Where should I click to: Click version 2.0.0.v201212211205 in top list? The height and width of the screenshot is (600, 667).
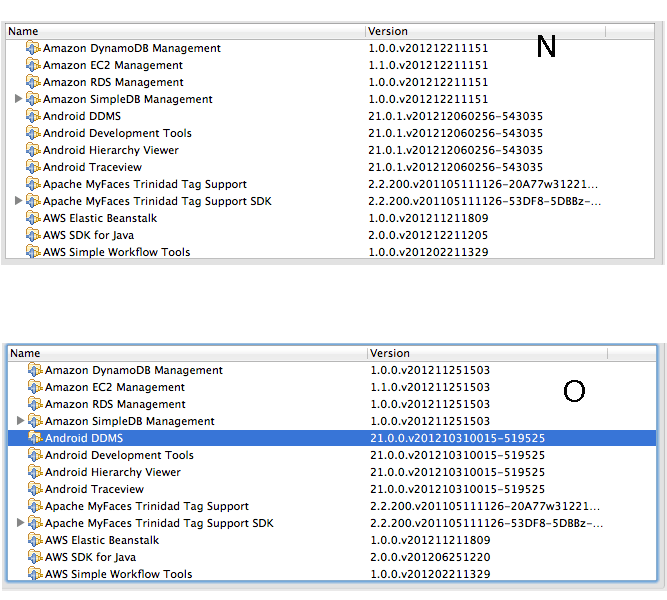[x=428, y=236]
